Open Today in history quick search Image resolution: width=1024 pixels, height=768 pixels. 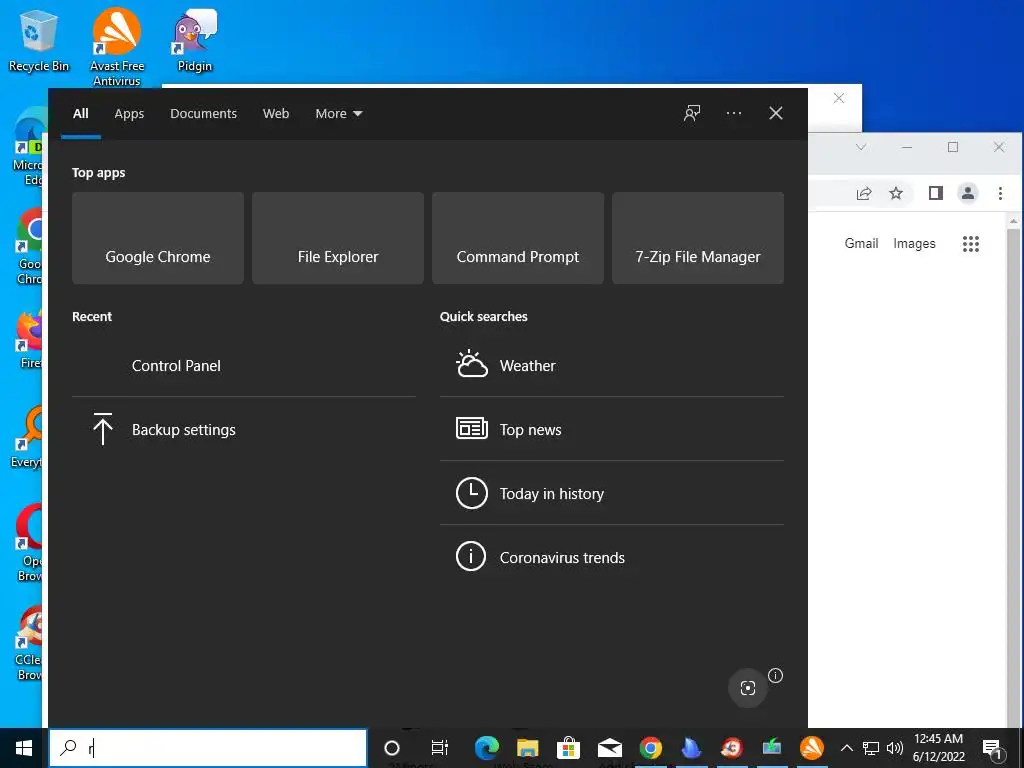pos(611,494)
